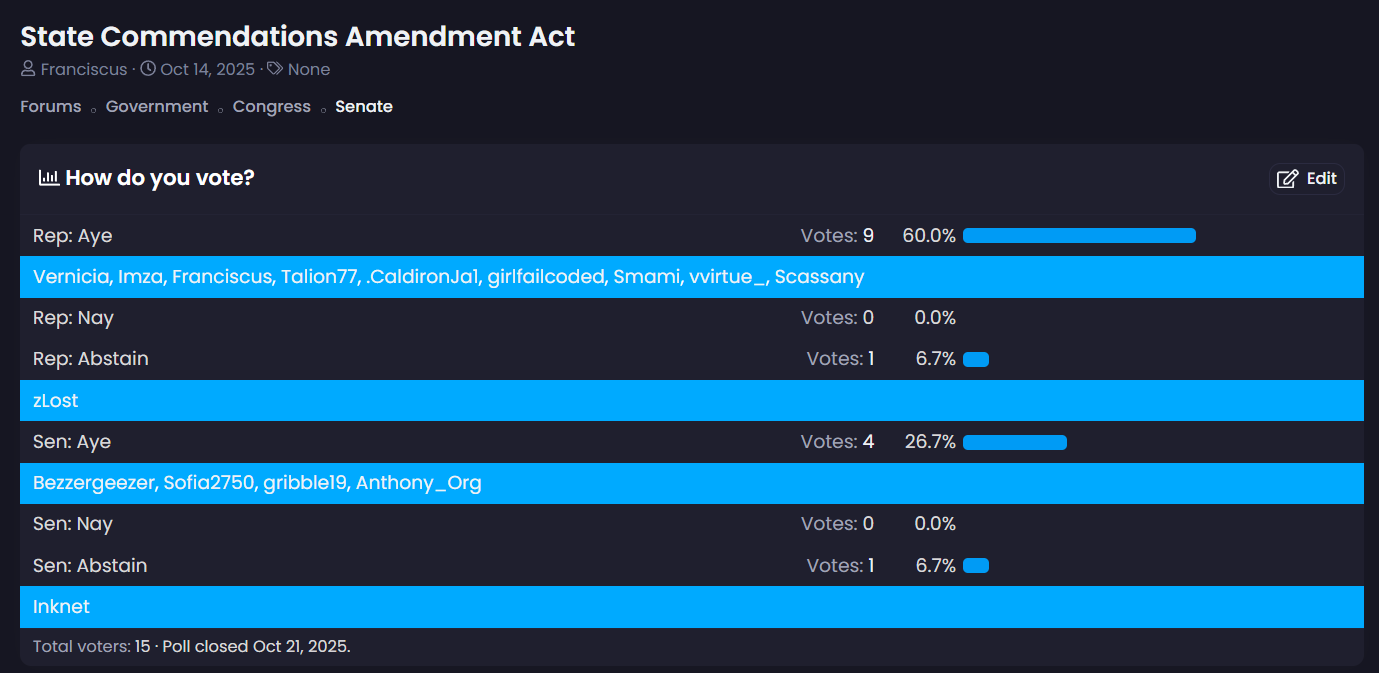Select the Senate breadcrumb

364,107
